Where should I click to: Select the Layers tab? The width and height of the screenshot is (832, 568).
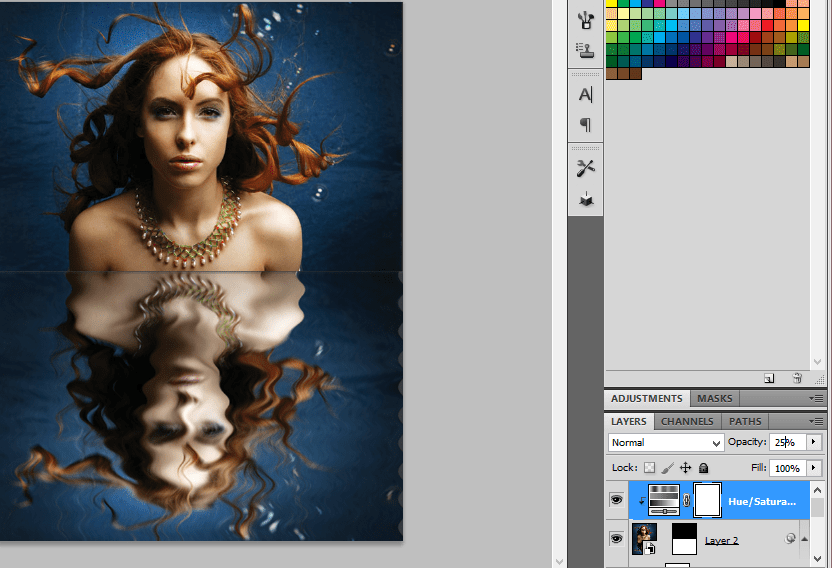tap(629, 421)
